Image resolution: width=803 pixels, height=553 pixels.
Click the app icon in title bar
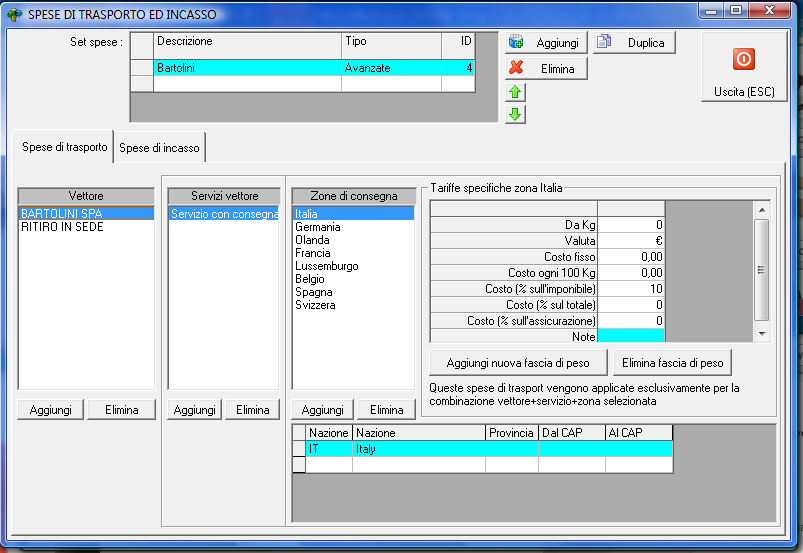click(15, 14)
